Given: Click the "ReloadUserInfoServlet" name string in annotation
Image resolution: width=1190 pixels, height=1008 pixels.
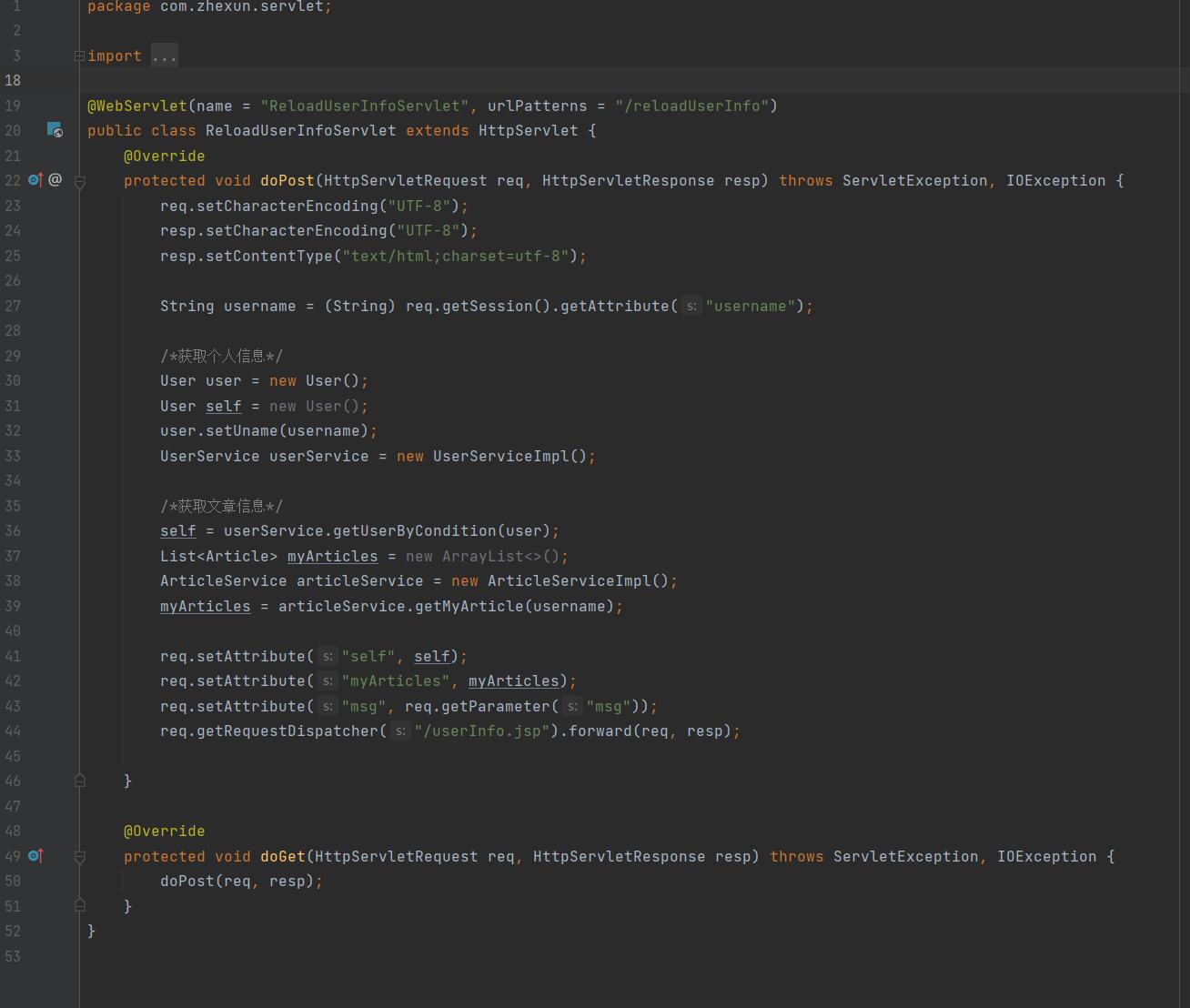Looking at the screenshot, I should [x=365, y=106].
